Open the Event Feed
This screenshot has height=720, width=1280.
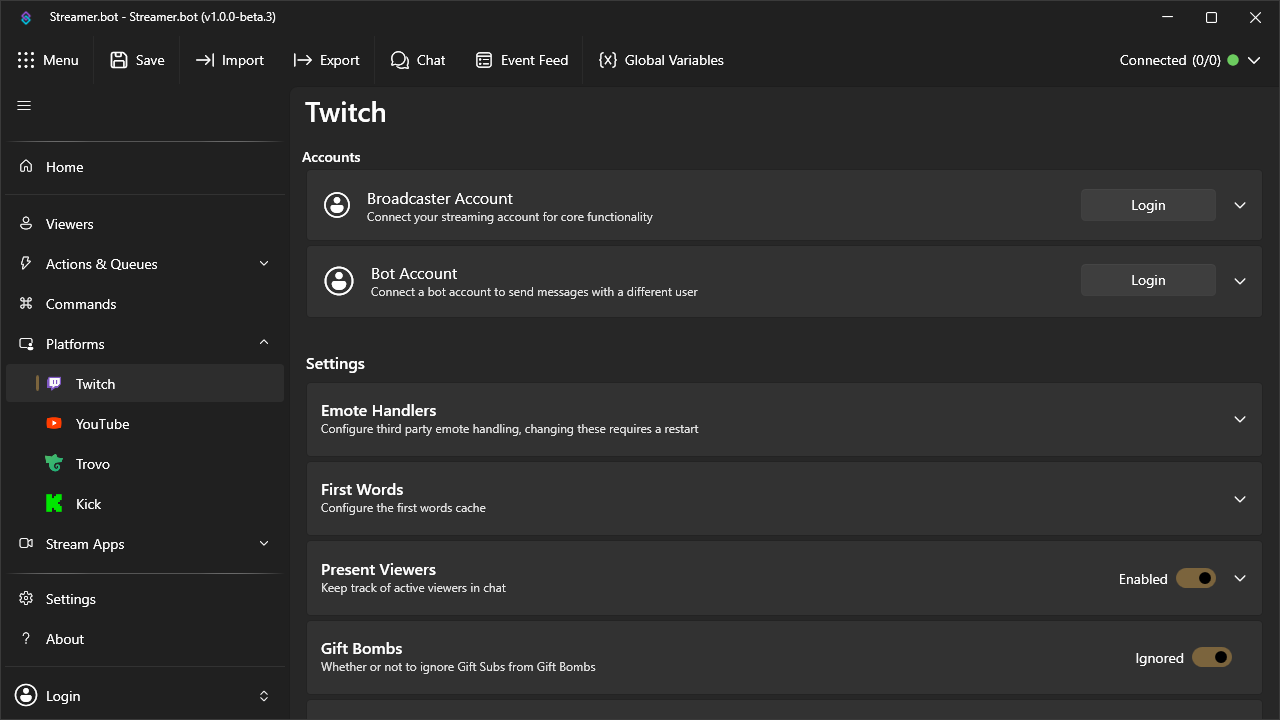[521, 60]
